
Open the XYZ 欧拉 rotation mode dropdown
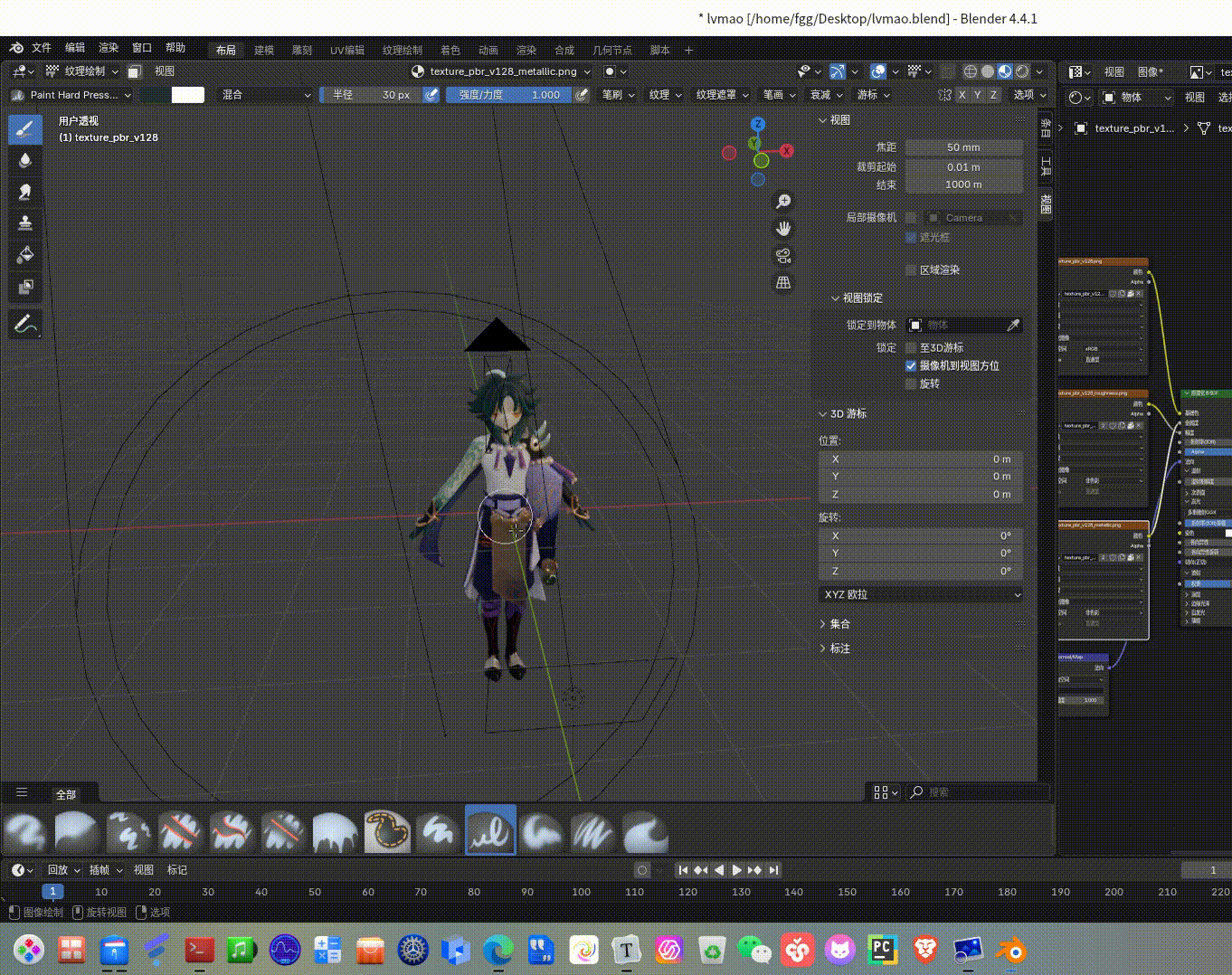921,595
